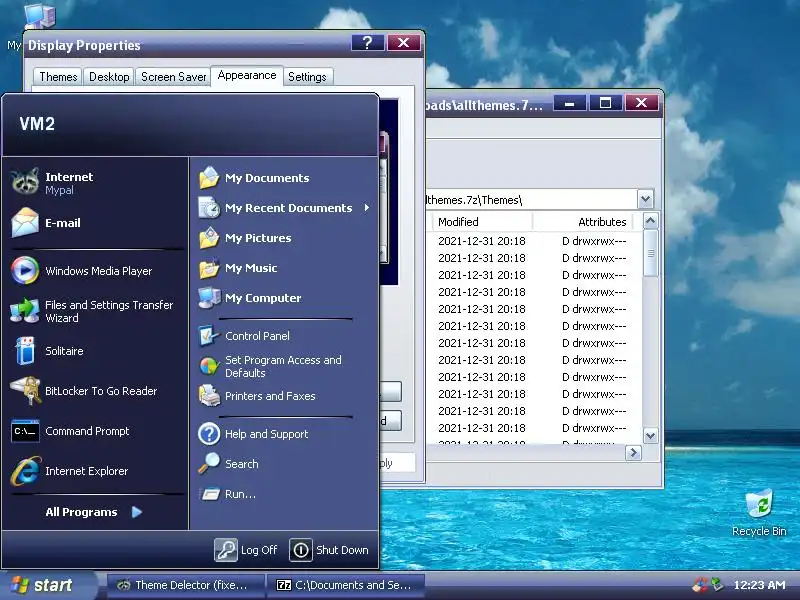Maximize the 7-Zip allthemes window
800x600 pixels.
[605, 103]
